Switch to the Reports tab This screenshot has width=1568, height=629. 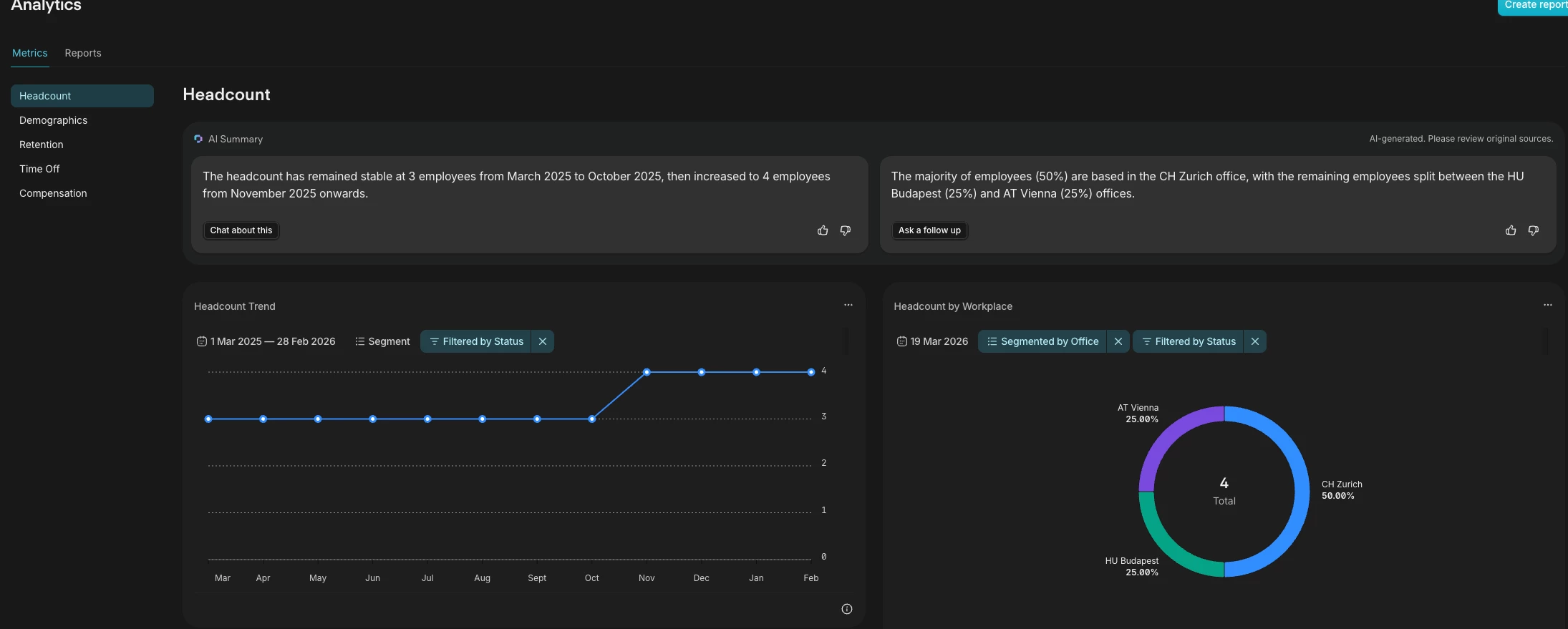tap(83, 53)
